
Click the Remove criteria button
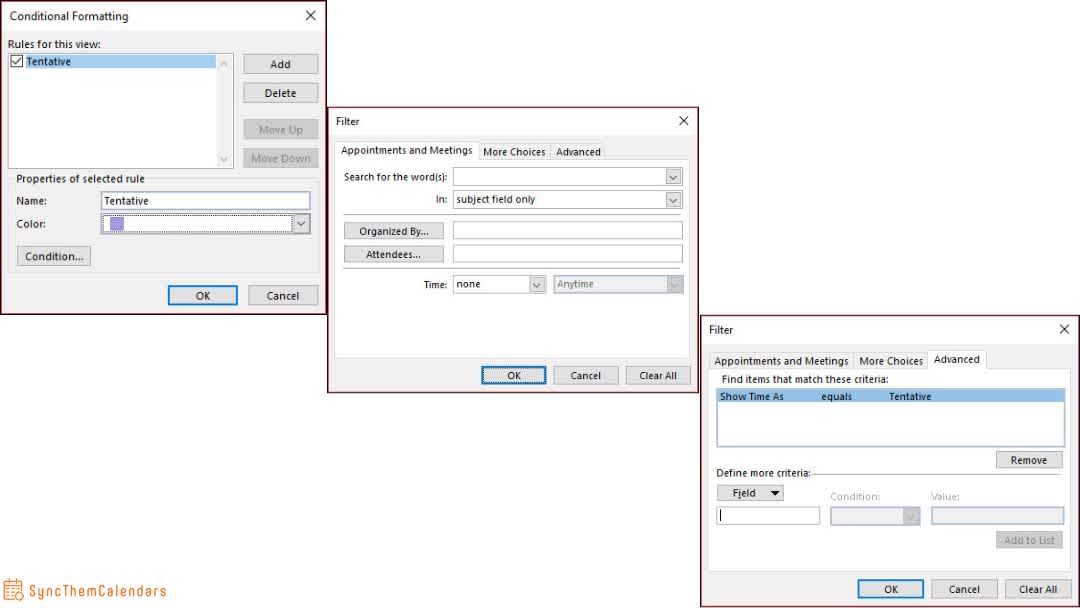(x=1029, y=460)
